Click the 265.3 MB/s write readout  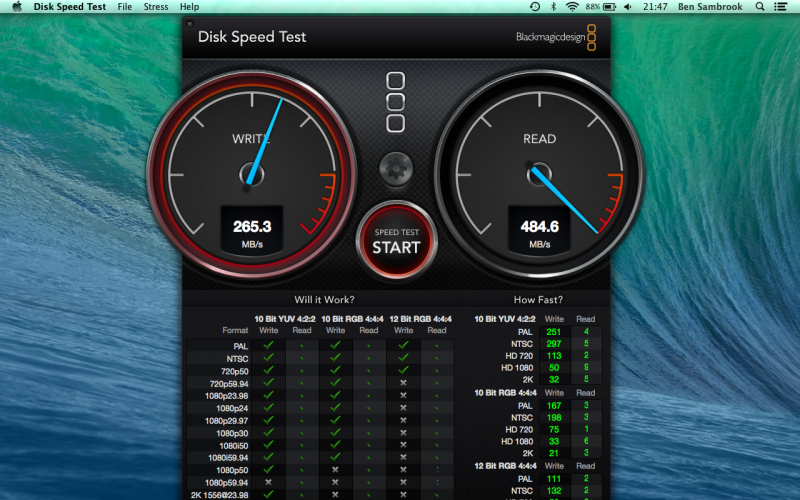(252, 231)
